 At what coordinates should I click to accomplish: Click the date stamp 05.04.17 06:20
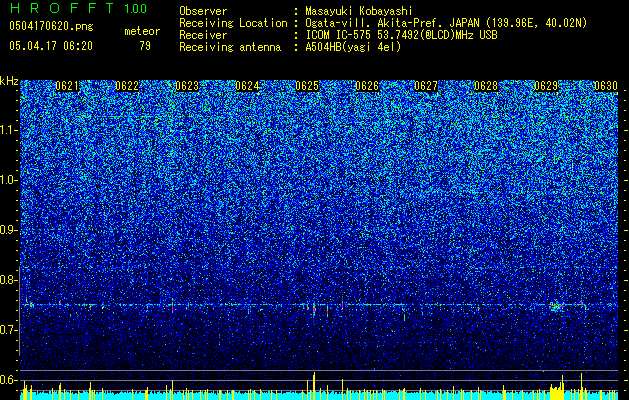(x=51, y=46)
